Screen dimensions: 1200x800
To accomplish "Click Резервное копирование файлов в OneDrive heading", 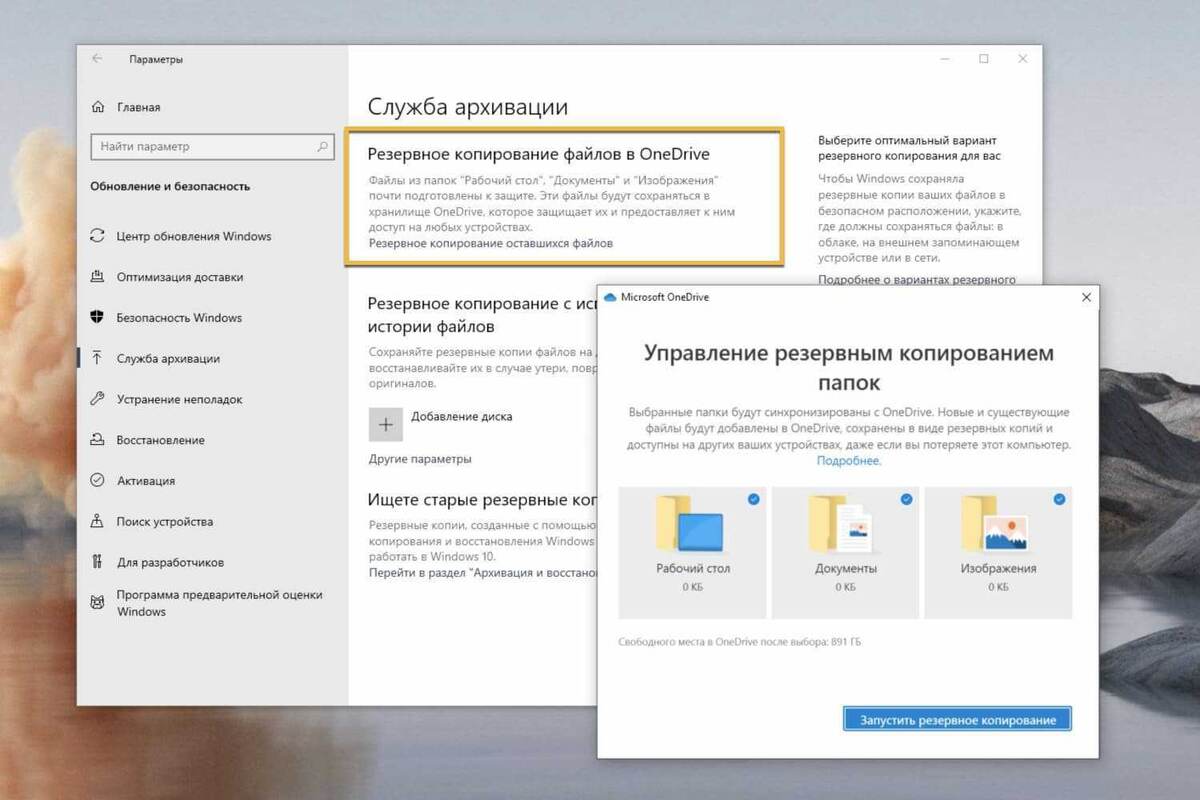I will 539,154.
